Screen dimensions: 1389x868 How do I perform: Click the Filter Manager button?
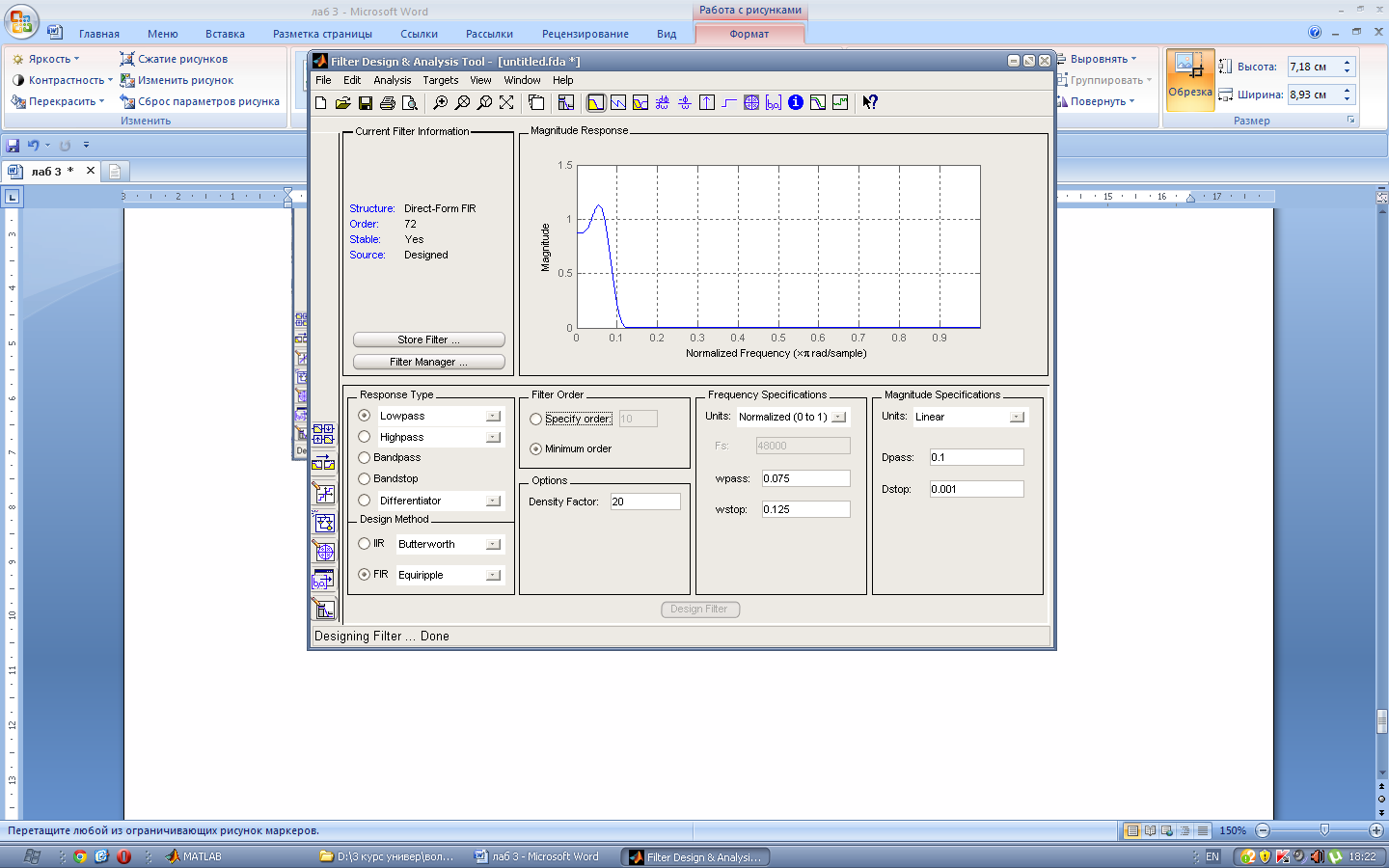pos(429,362)
